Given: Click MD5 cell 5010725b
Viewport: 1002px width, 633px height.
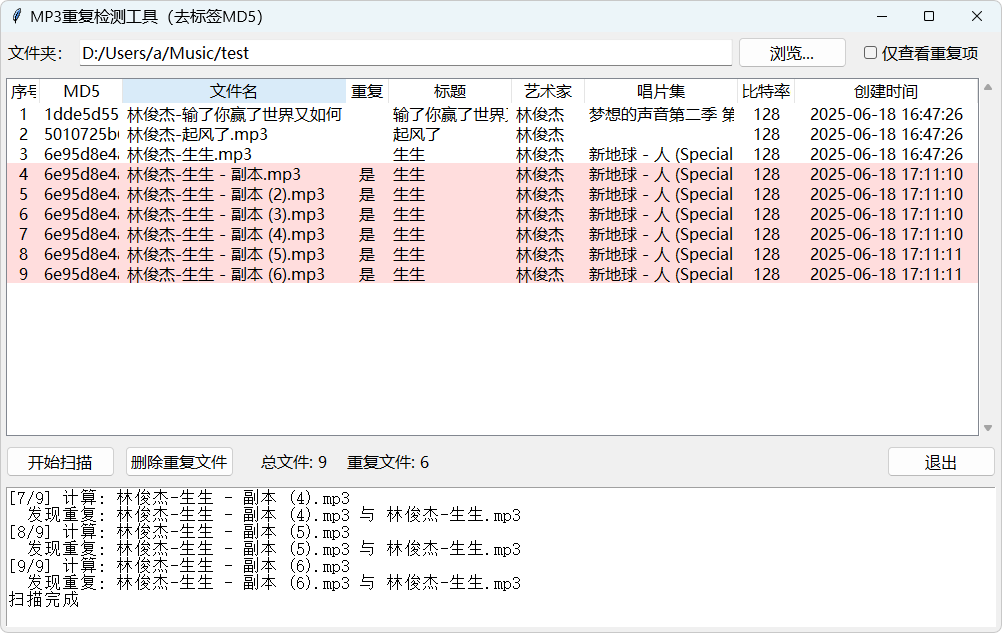Looking at the screenshot, I should click(81, 134).
